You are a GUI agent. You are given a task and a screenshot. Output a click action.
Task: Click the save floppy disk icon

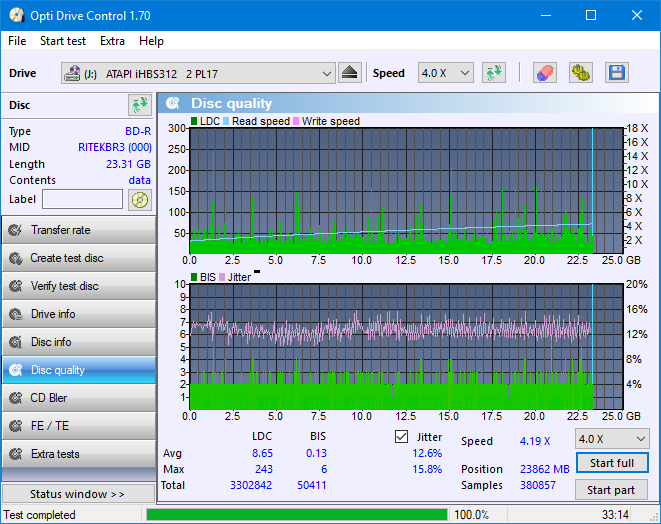[616, 73]
